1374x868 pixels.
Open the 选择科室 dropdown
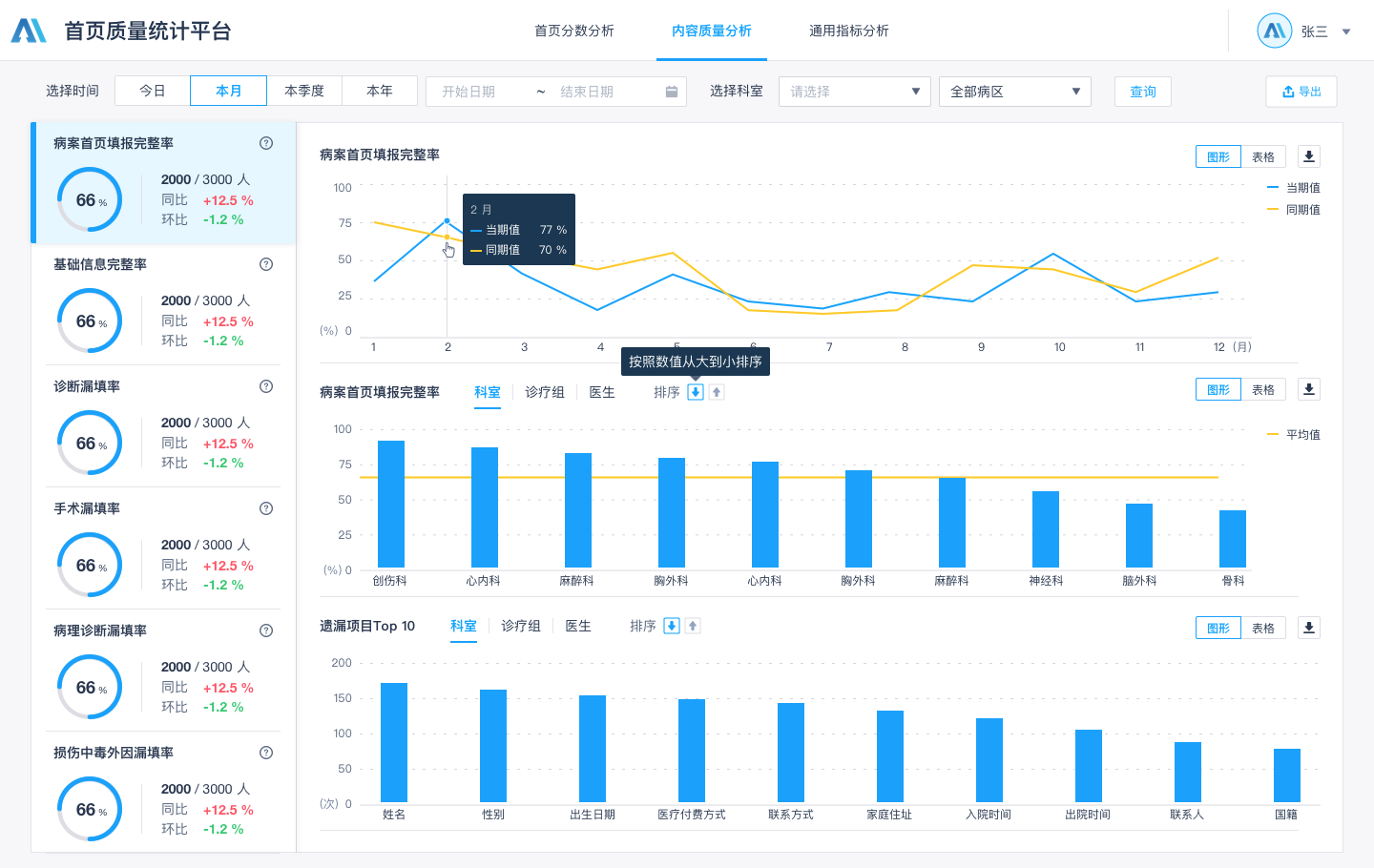[855, 92]
